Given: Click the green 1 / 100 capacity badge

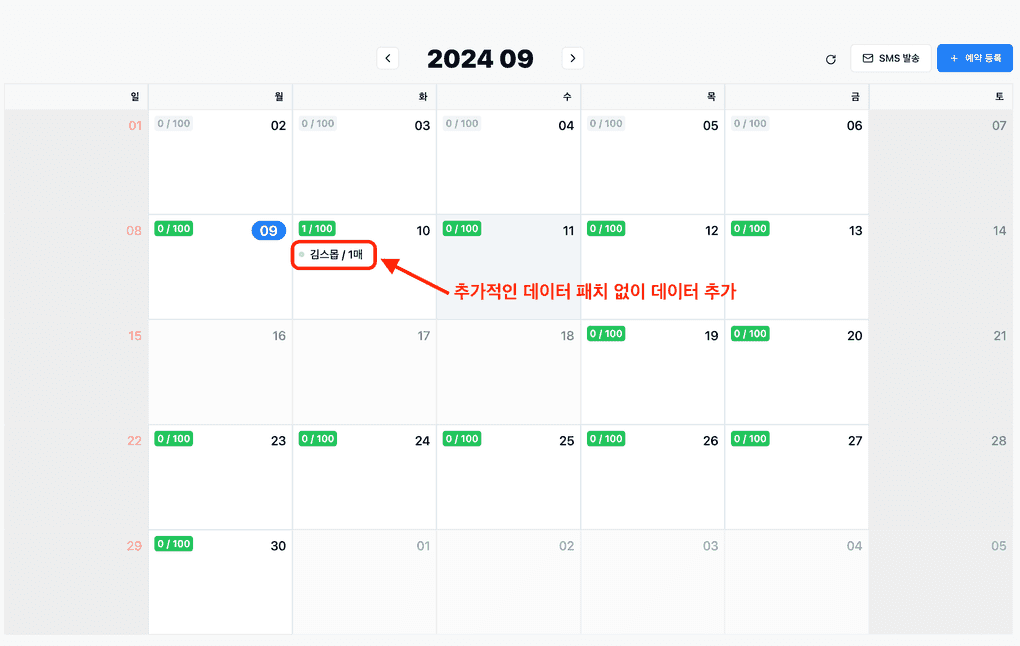Looking at the screenshot, I should click(316, 228).
